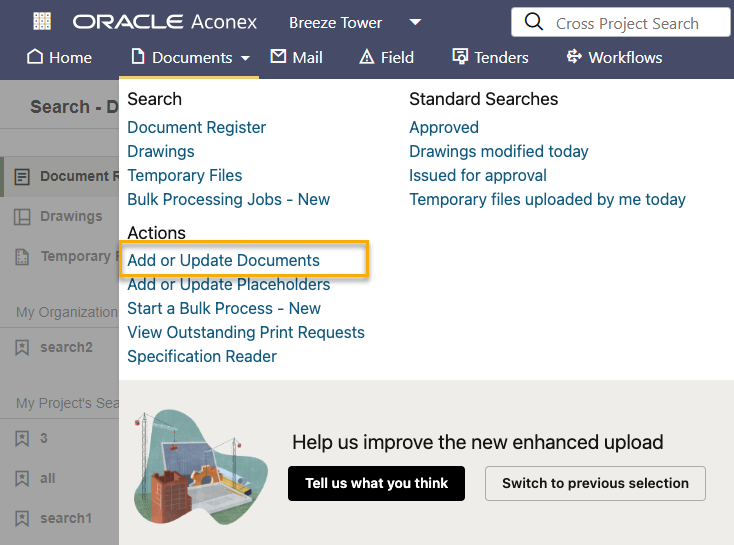Open the Specification Reader link
This screenshot has height=545, width=734.
(202, 356)
